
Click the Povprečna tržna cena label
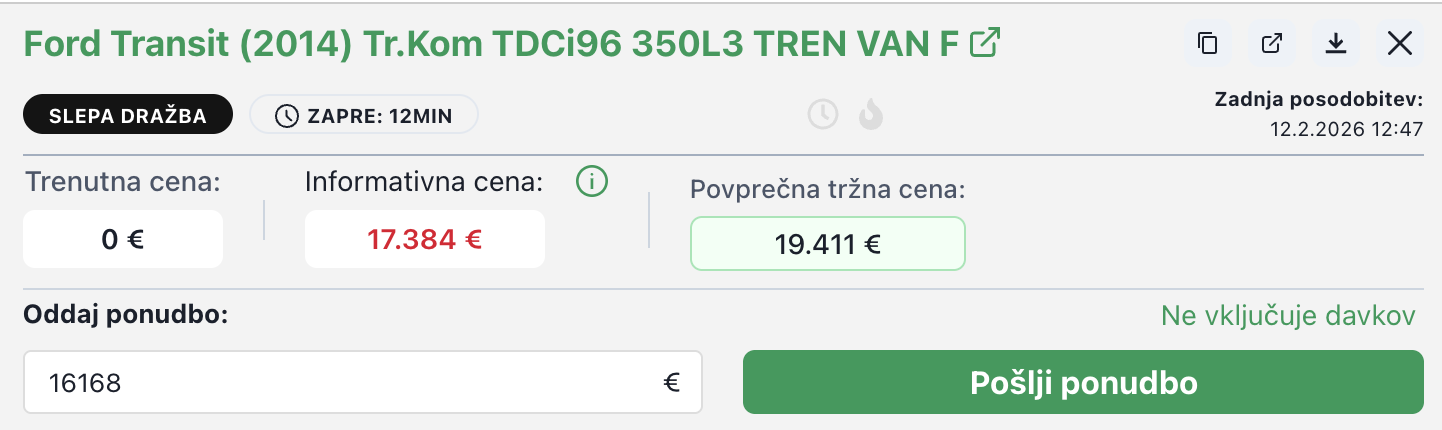[828, 190]
